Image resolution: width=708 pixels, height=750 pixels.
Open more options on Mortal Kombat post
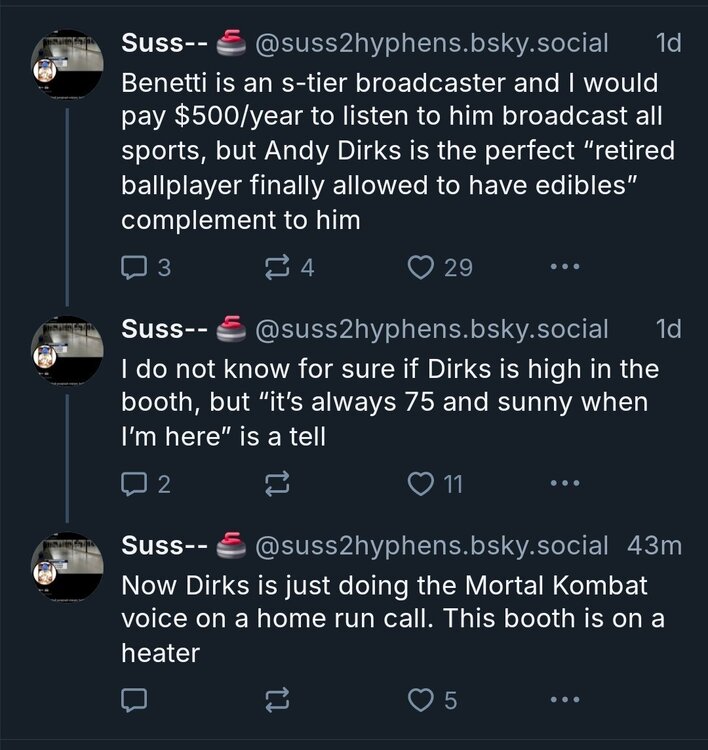565,700
